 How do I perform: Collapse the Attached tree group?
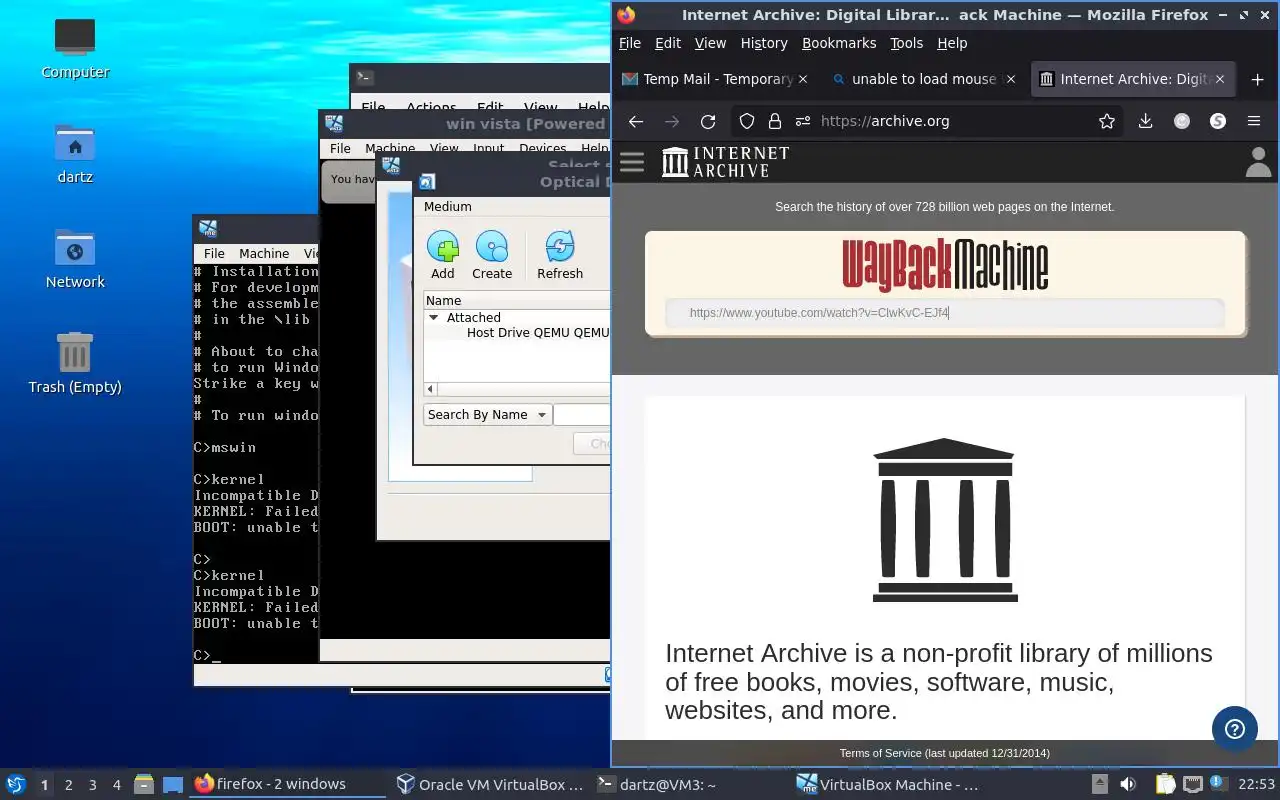(x=434, y=317)
